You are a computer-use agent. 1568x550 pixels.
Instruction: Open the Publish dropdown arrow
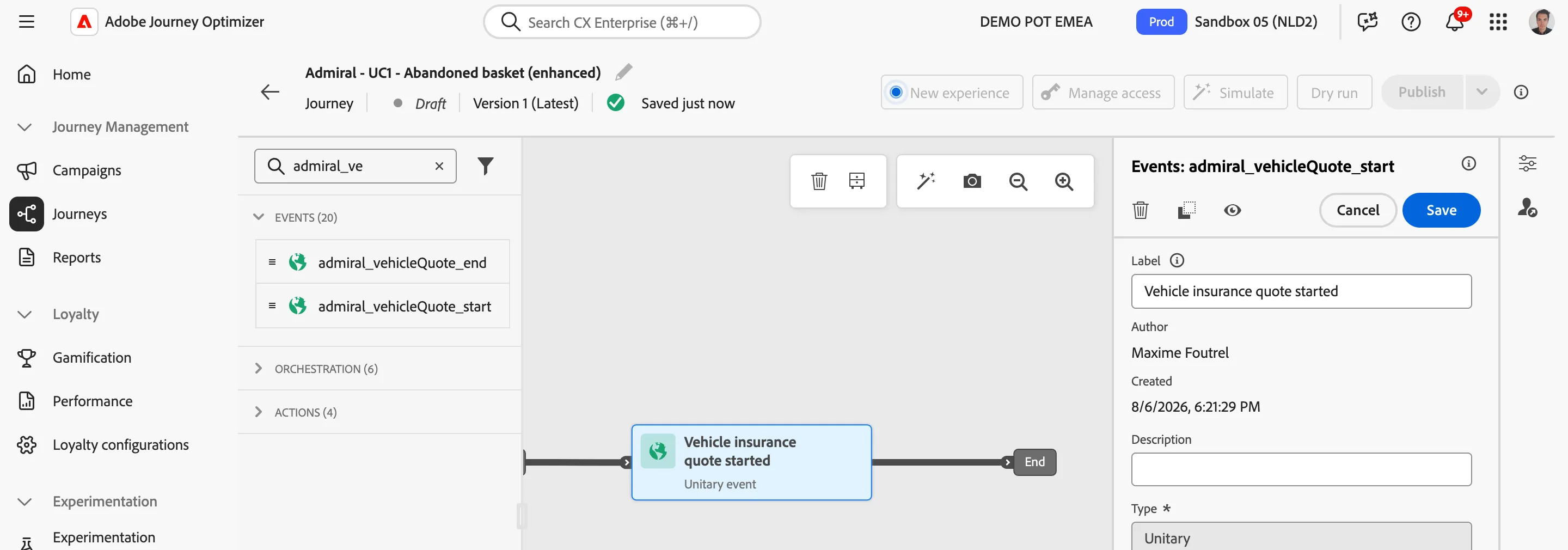(x=1481, y=92)
